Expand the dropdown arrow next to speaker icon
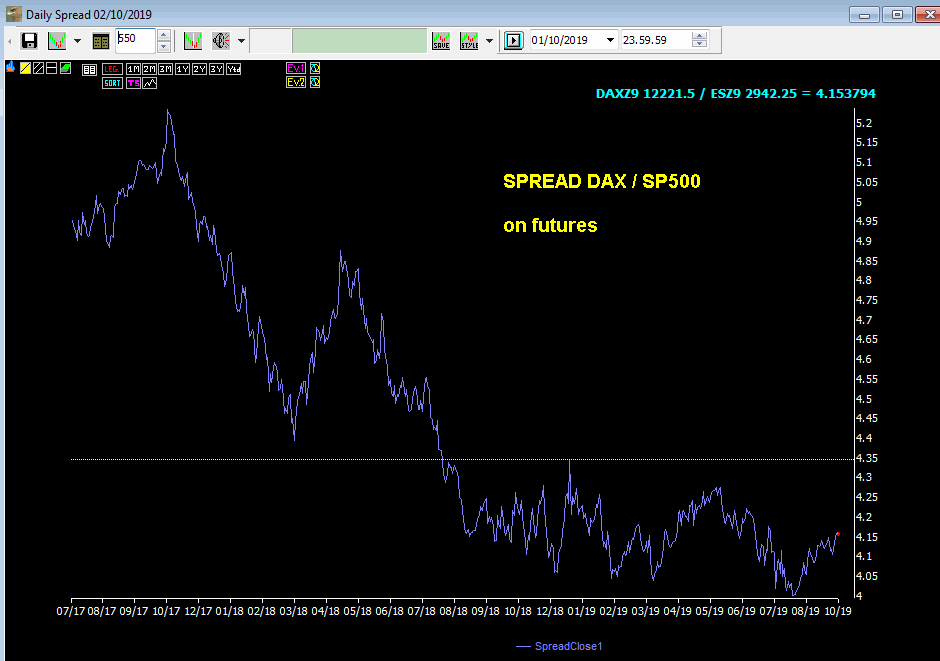 241,41
